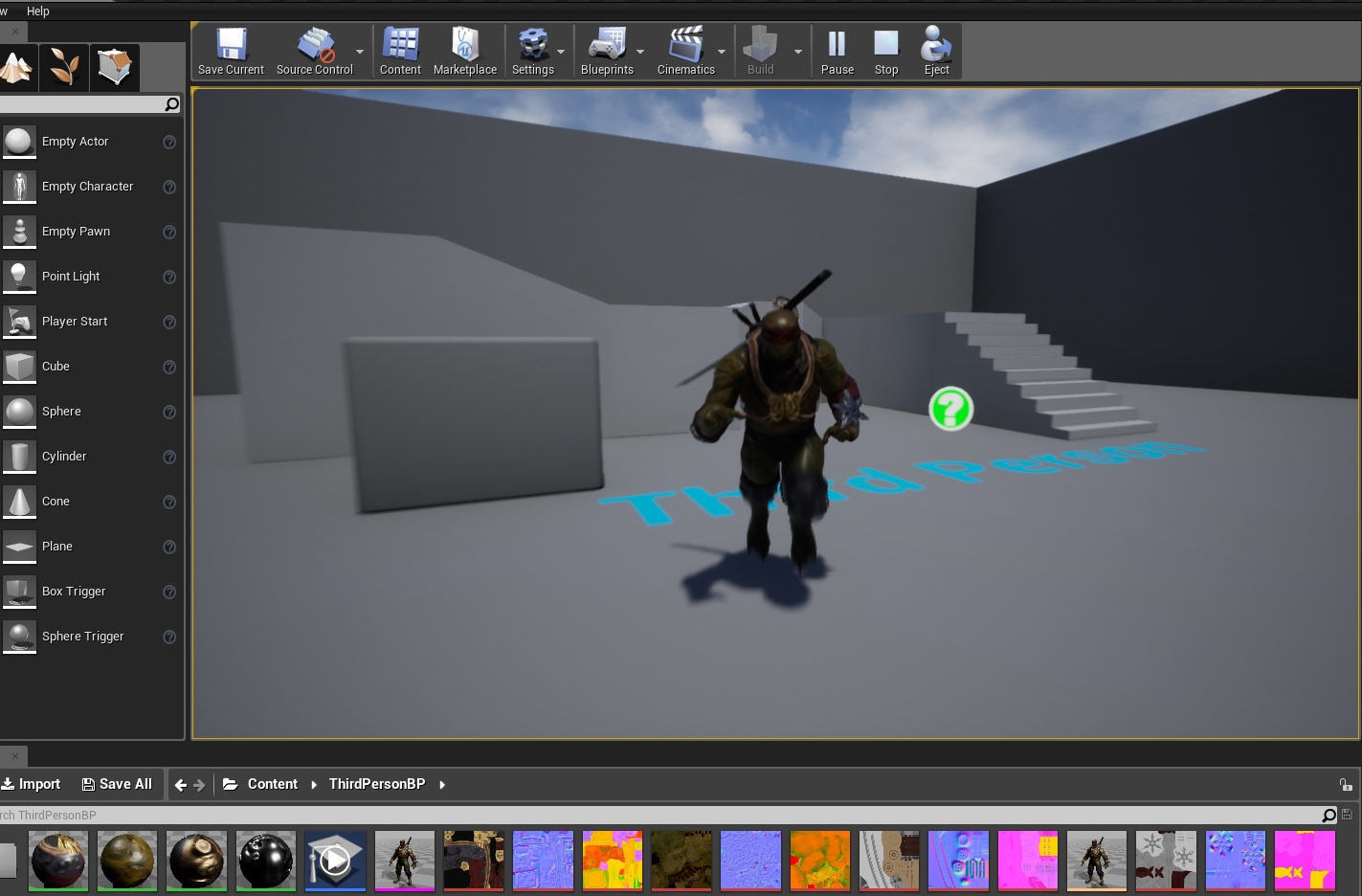Viewport: 1362px width, 896px height.
Task: Switch to Foliage mode tab
Action: coord(64,67)
